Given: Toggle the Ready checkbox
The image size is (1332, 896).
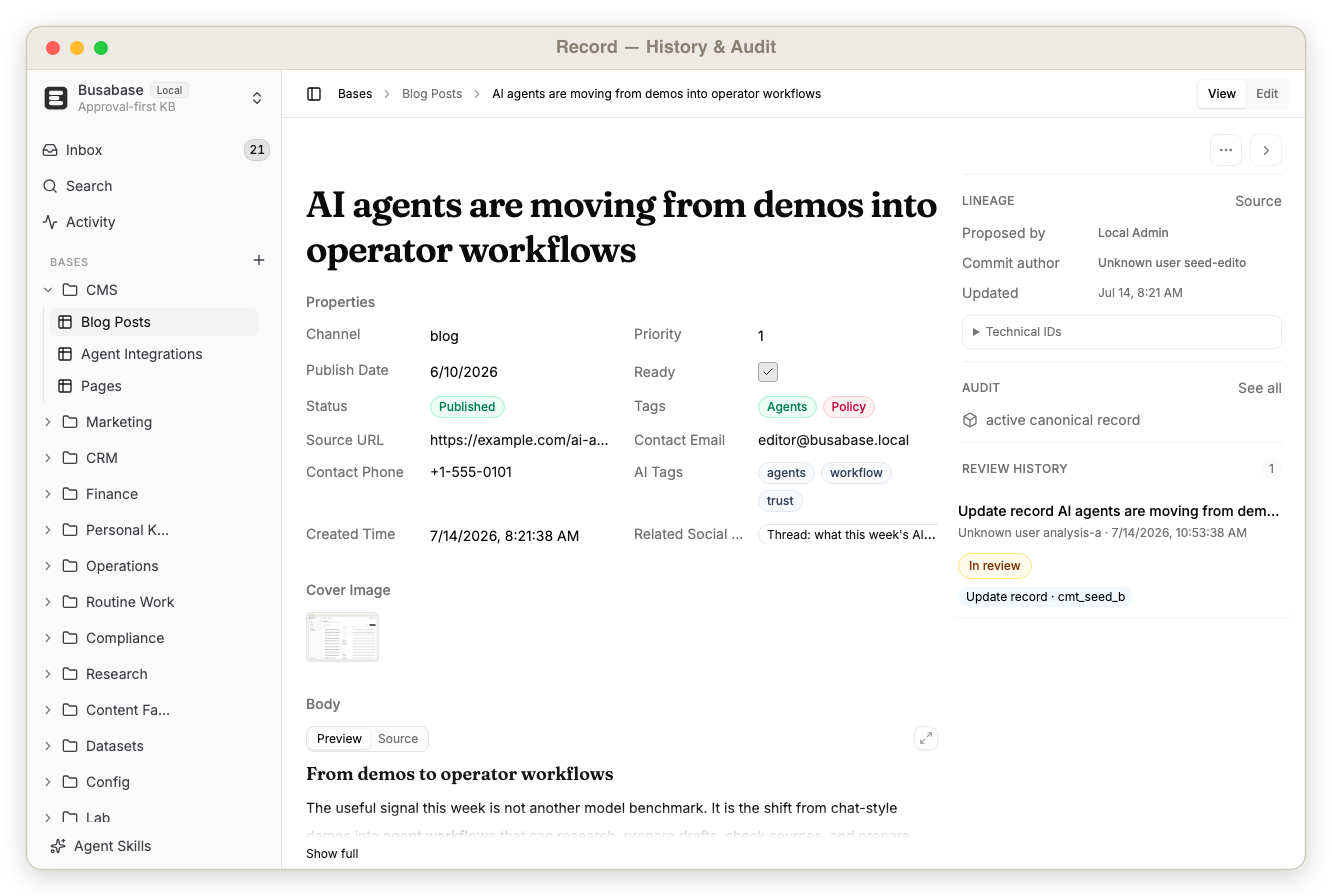Looking at the screenshot, I should click(768, 372).
